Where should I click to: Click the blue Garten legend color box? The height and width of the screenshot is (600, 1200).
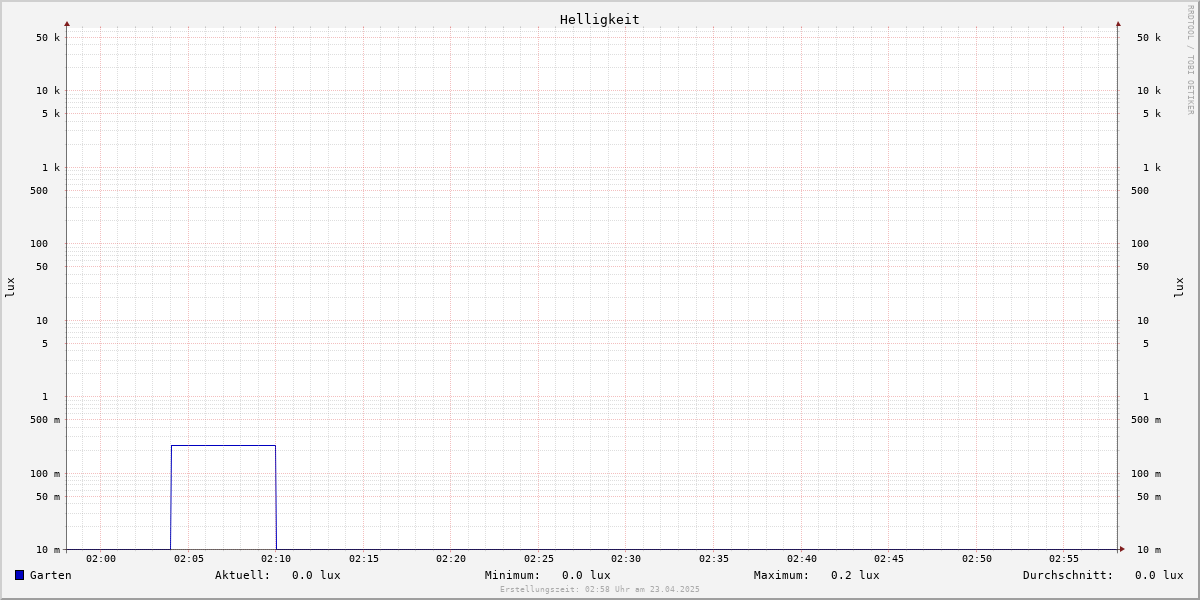click(x=19, y=575)
